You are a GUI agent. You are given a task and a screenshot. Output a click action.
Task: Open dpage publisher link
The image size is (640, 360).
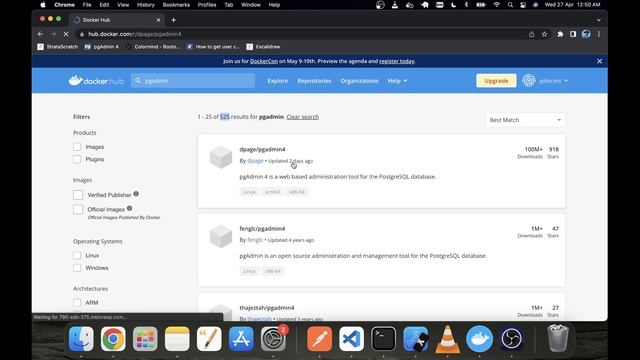(x=255, y=161)
